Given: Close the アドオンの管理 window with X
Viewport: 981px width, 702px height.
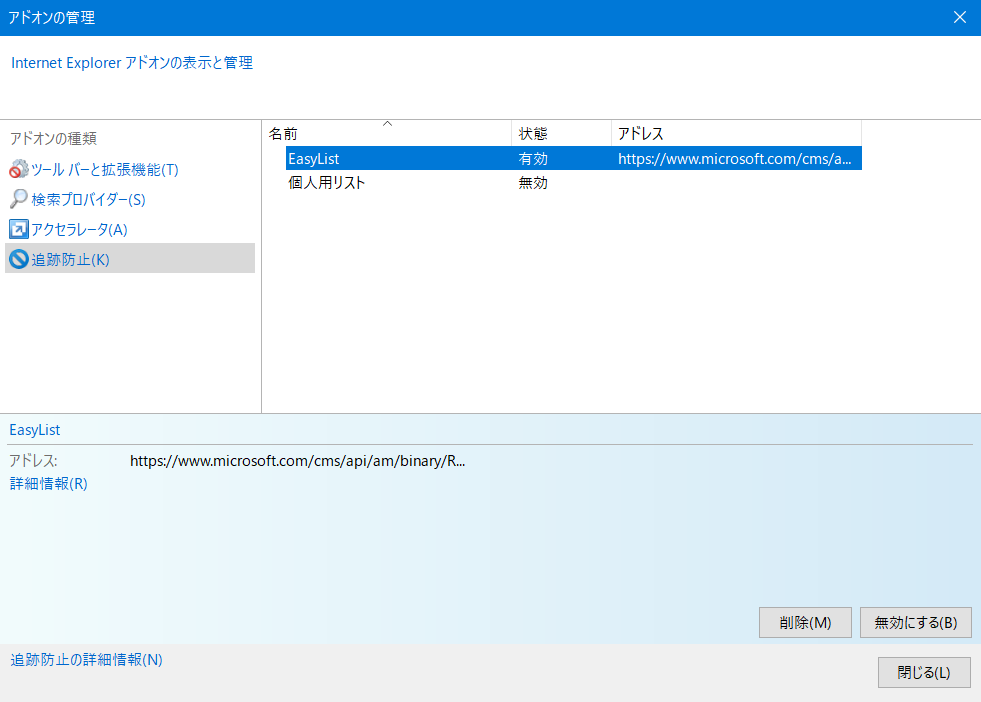Looking at the screenshot, I should tap(959, 17).
